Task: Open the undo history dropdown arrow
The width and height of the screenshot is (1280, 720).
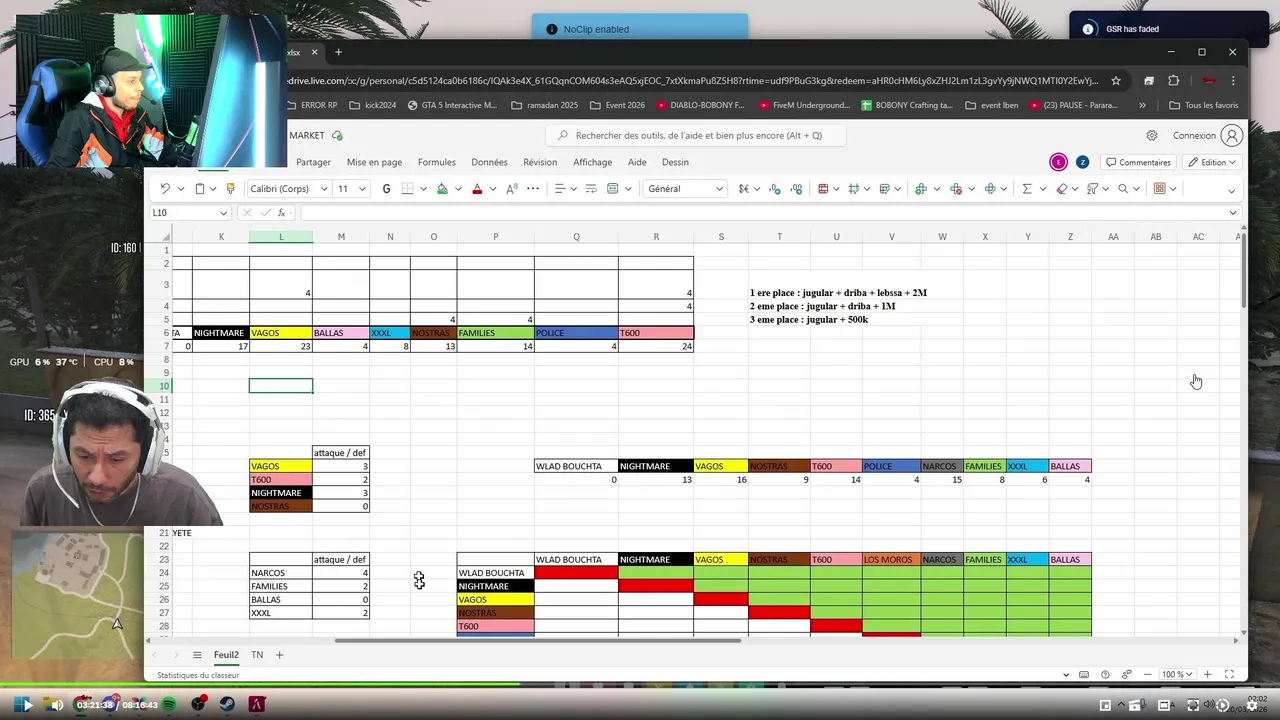Action: tap(180, 189)
